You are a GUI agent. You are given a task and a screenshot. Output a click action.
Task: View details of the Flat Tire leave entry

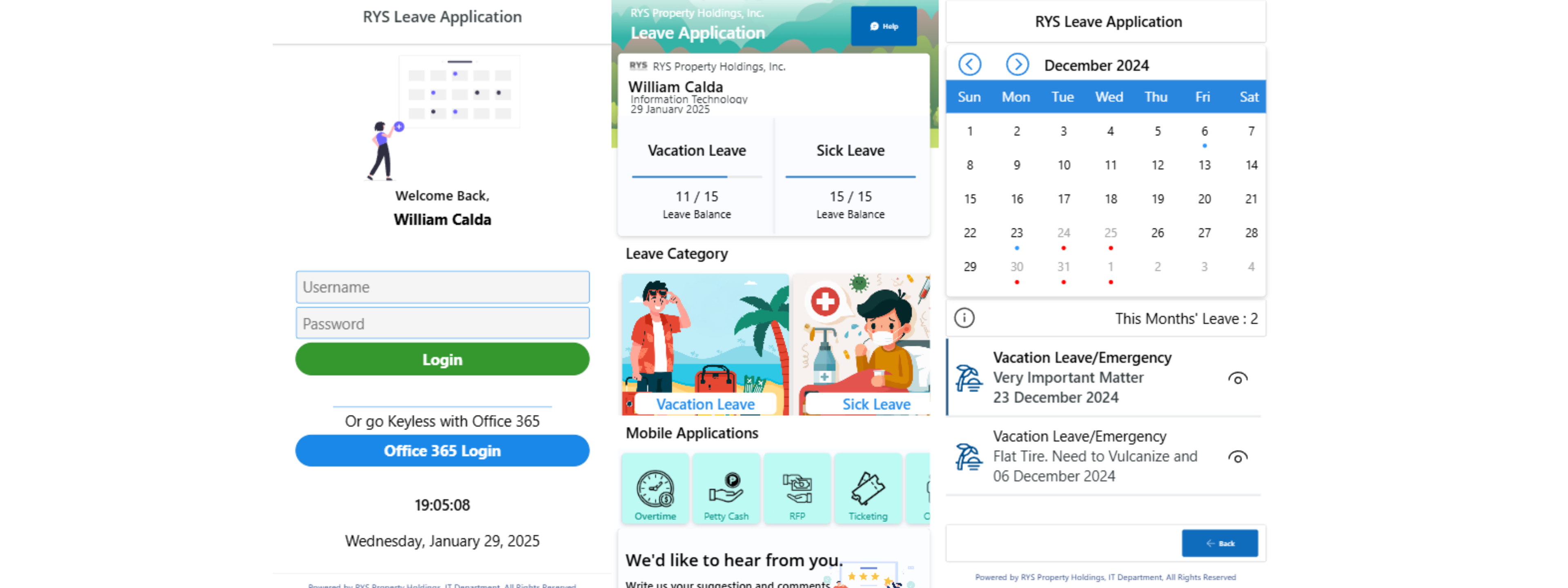click(x=1238, y=457)
